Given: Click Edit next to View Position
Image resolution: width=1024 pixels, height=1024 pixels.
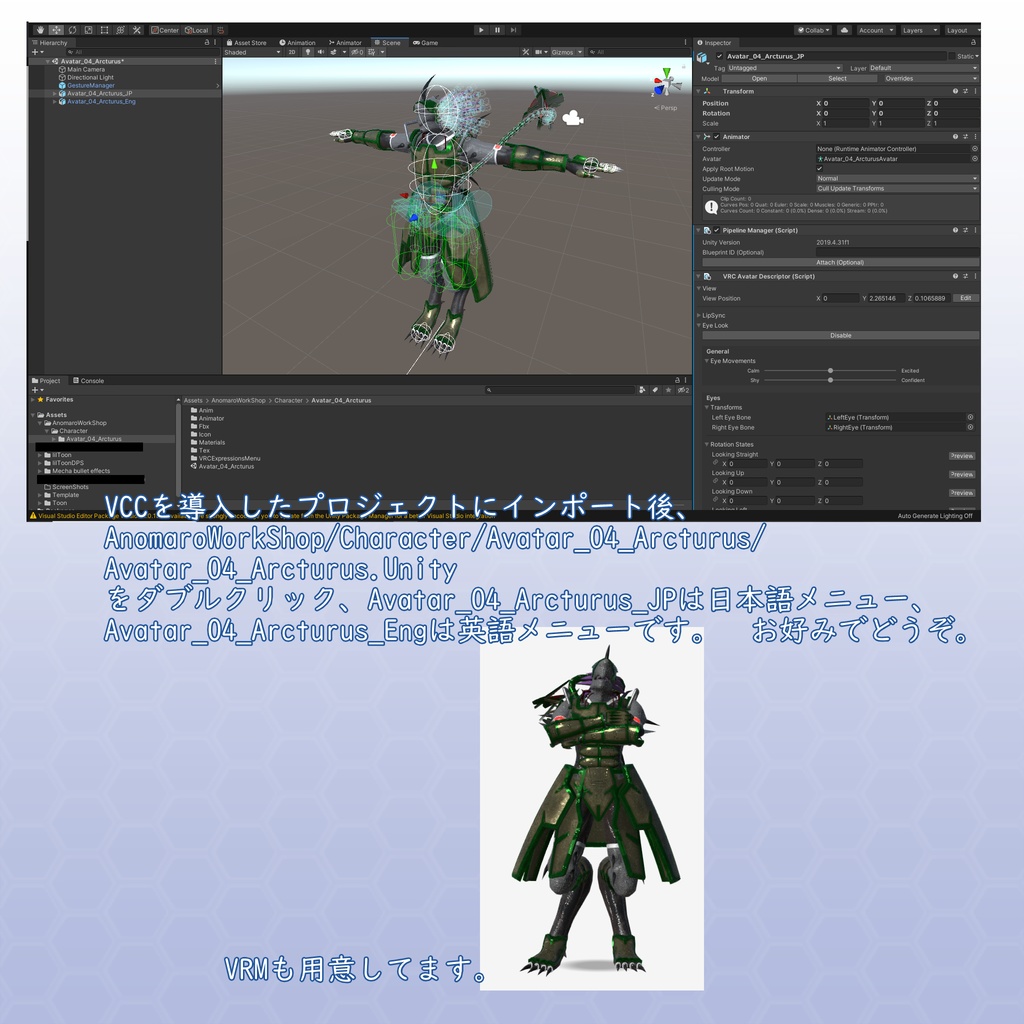Looking at the screenshot, I should tap(966, 298).
